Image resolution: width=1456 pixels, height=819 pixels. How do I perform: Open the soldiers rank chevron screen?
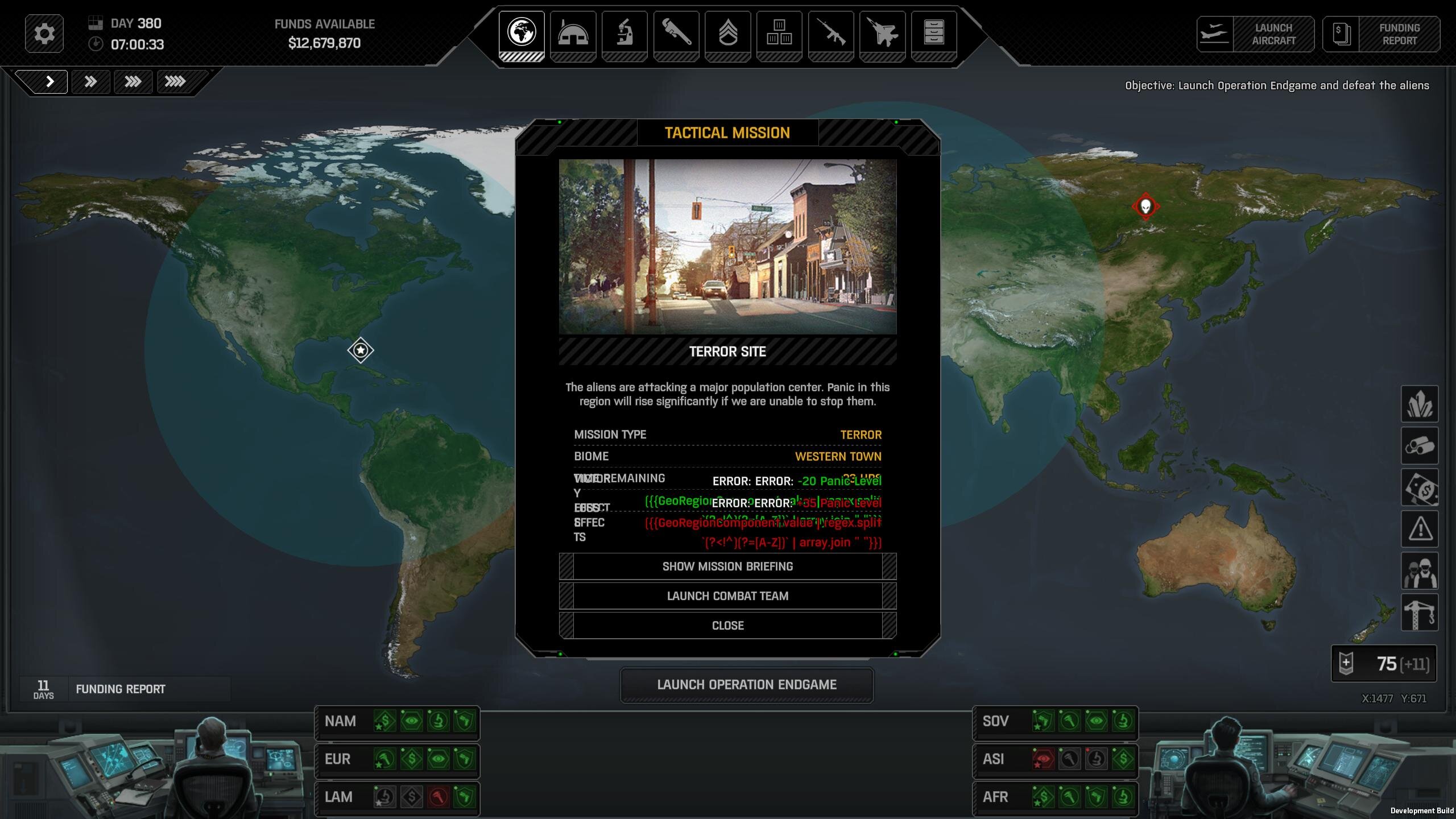click(x=727, y=34)
